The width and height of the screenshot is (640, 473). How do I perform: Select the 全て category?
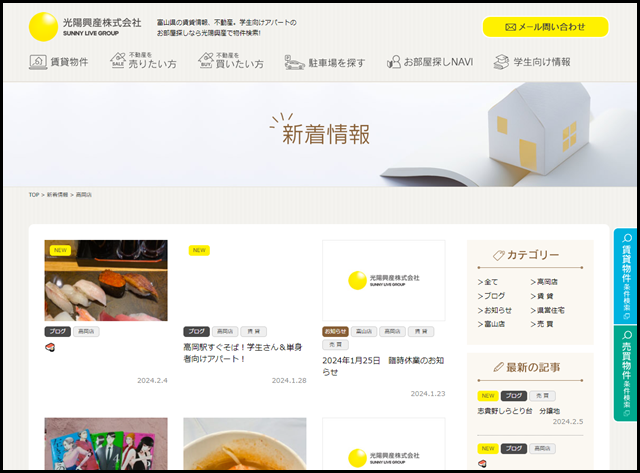tap(488, 282)
